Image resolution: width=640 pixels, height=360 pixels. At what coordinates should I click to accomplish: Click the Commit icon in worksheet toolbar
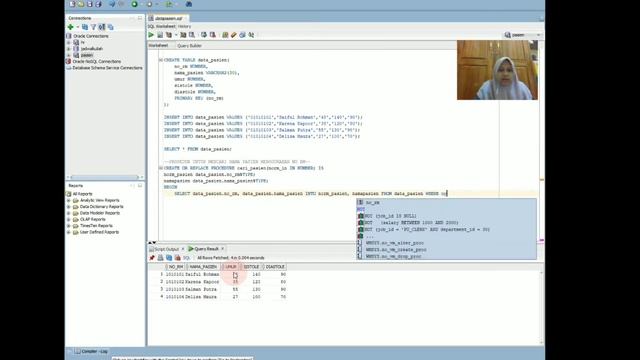click(x=204, y=35)
